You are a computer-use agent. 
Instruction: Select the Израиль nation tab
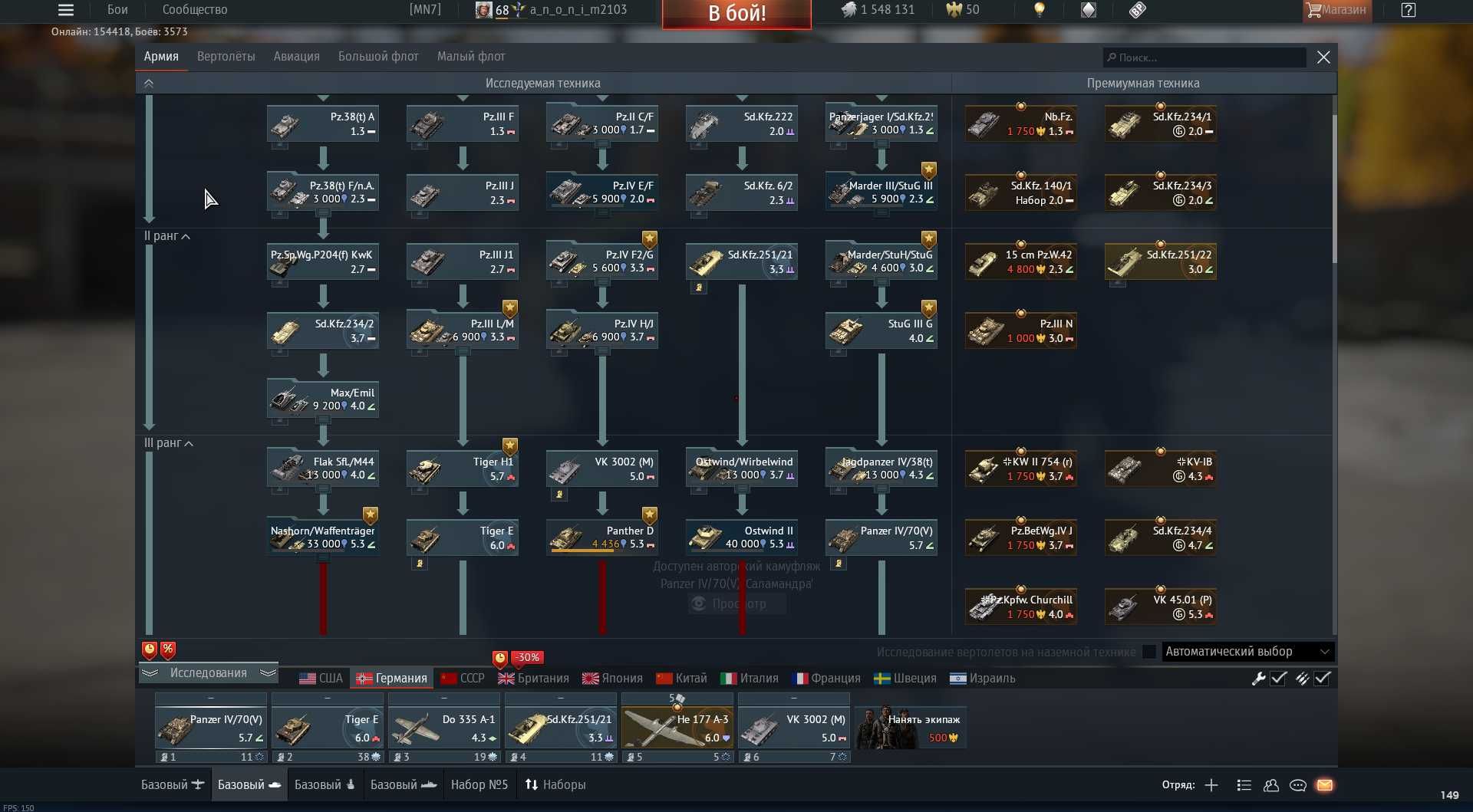983,679
